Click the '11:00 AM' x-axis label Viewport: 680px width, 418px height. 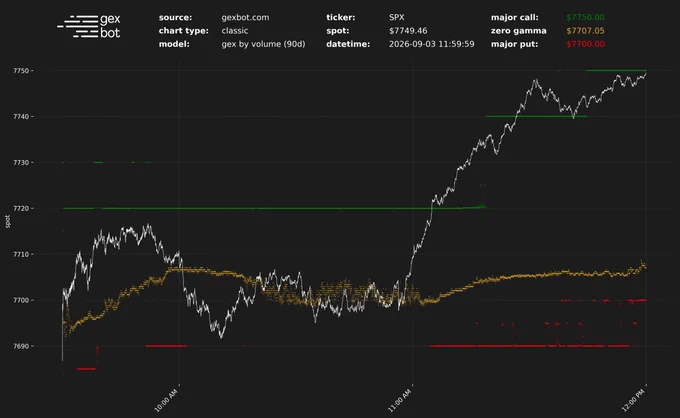(399, 401)
